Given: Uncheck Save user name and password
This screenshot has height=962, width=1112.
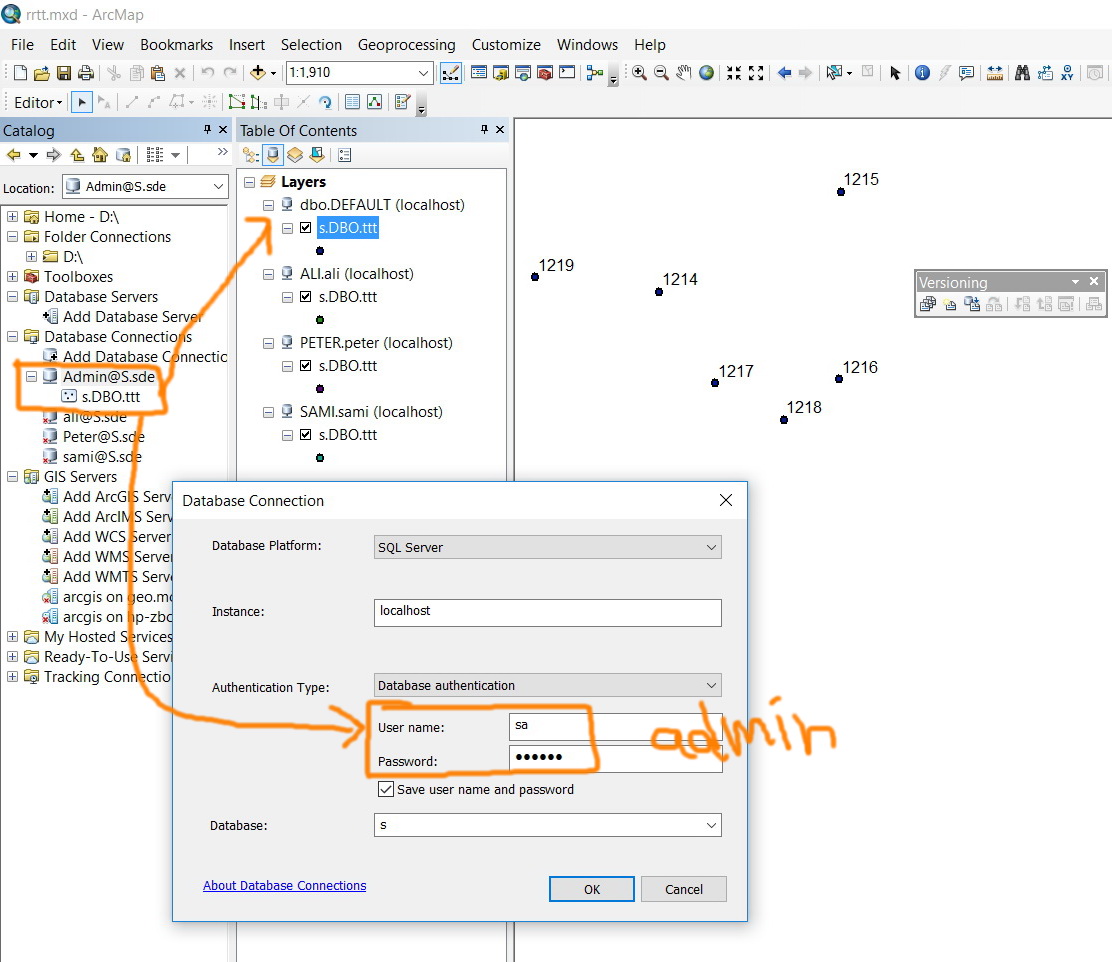Looking at the screenshot, I should [386, 789].
